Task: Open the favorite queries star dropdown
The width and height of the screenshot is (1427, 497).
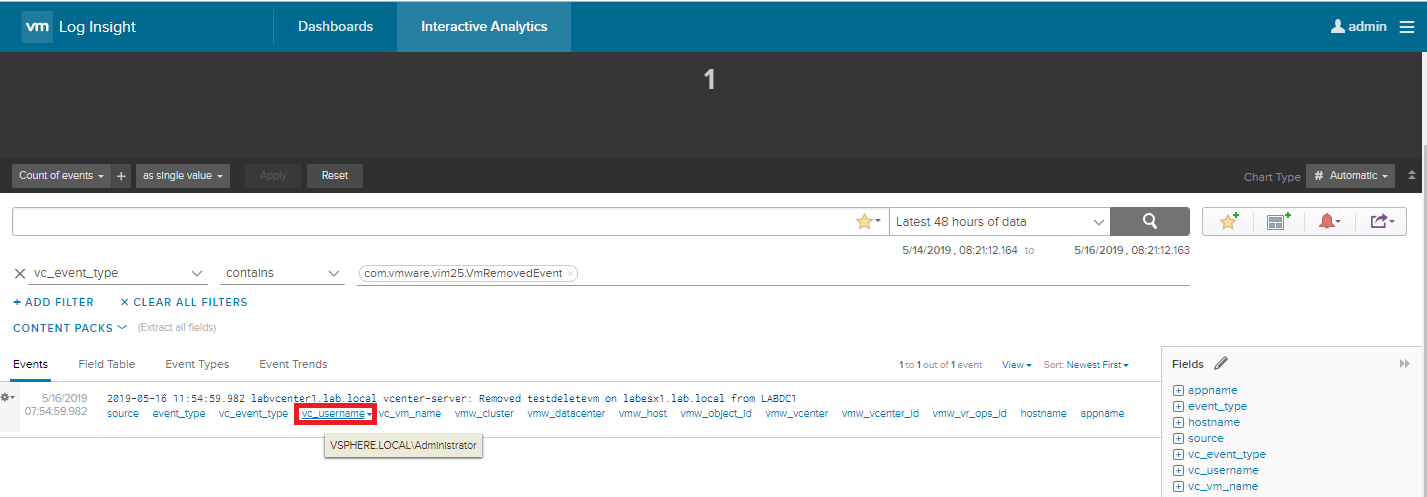Action: pyautogui.click(x=869, y=222)
